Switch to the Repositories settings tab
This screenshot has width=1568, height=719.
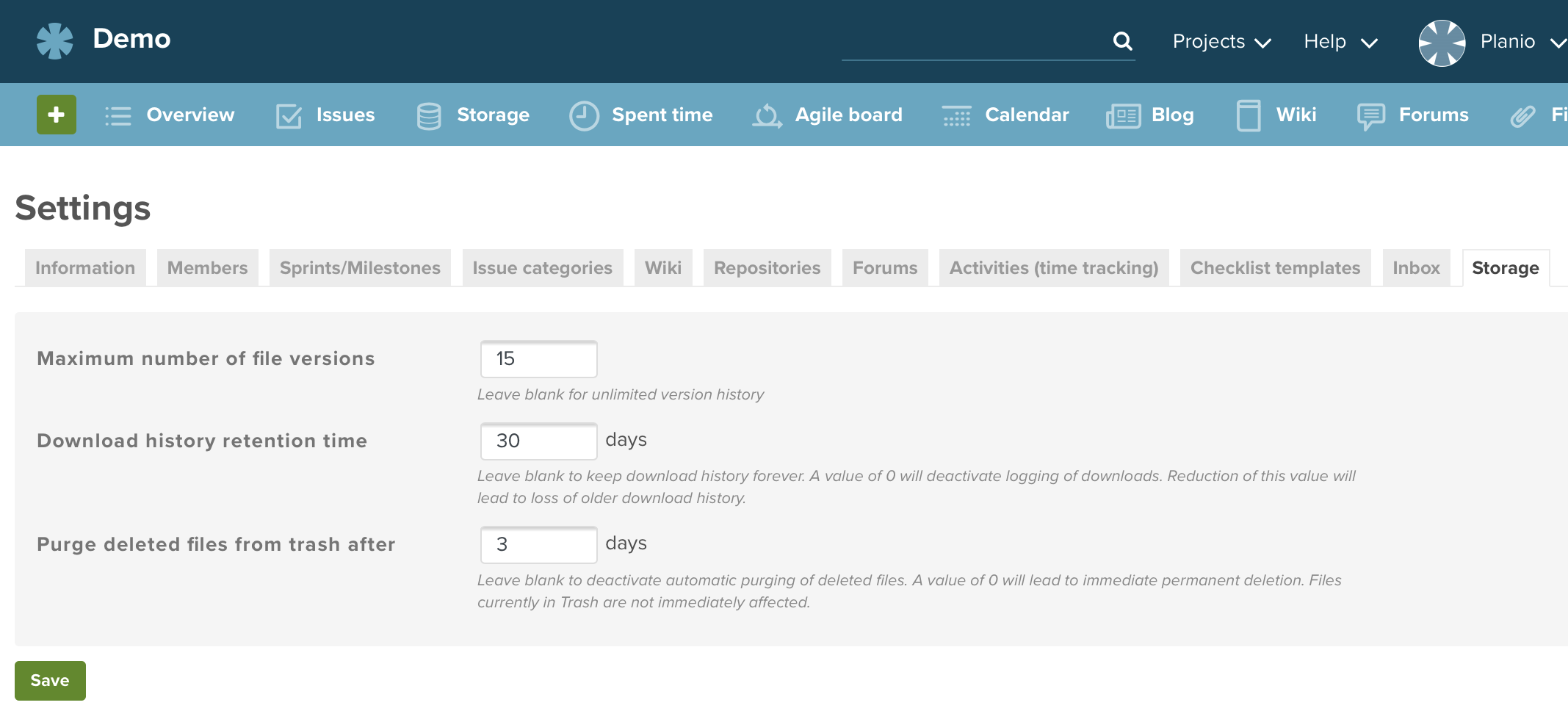pyautogui.click(x=767, y=268)
